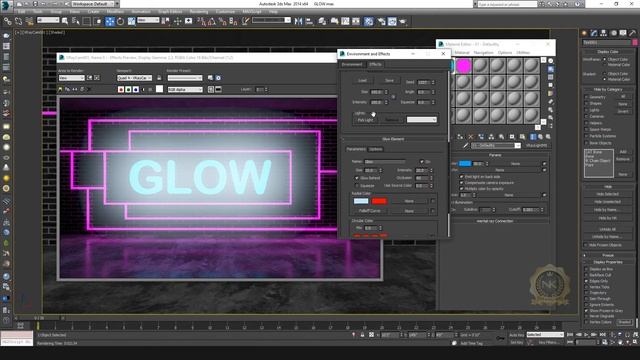Toggle Lights checkbox in Hide by Category

pos(587,110)
